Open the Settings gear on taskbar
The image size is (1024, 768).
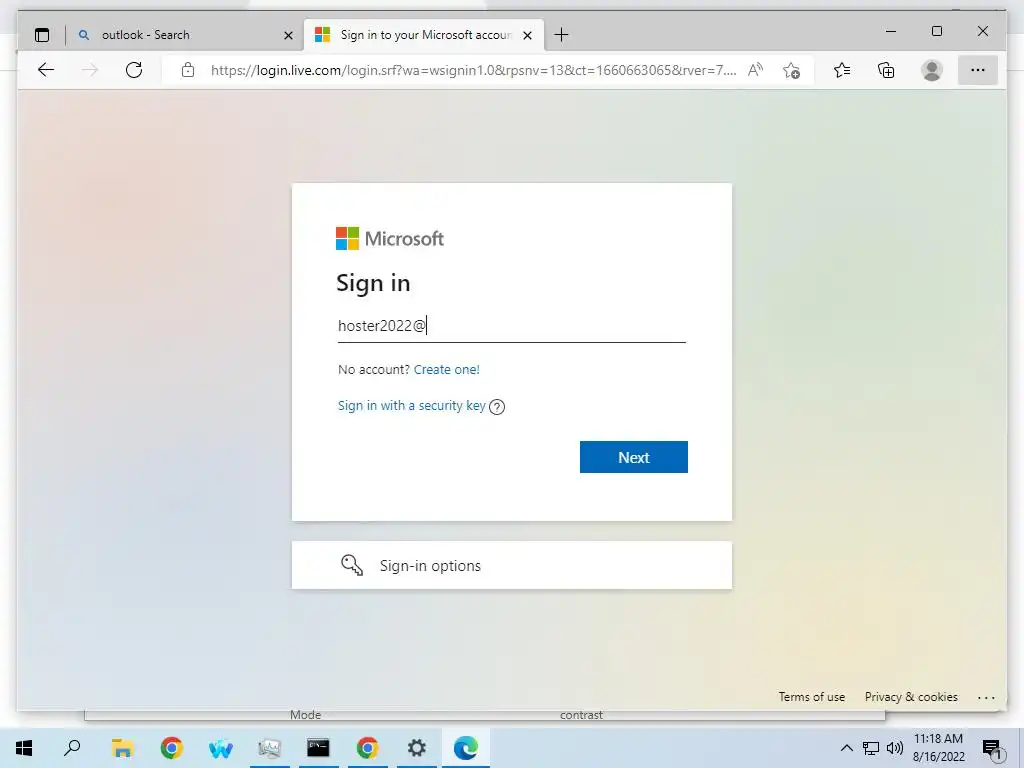tap(417, 748)
